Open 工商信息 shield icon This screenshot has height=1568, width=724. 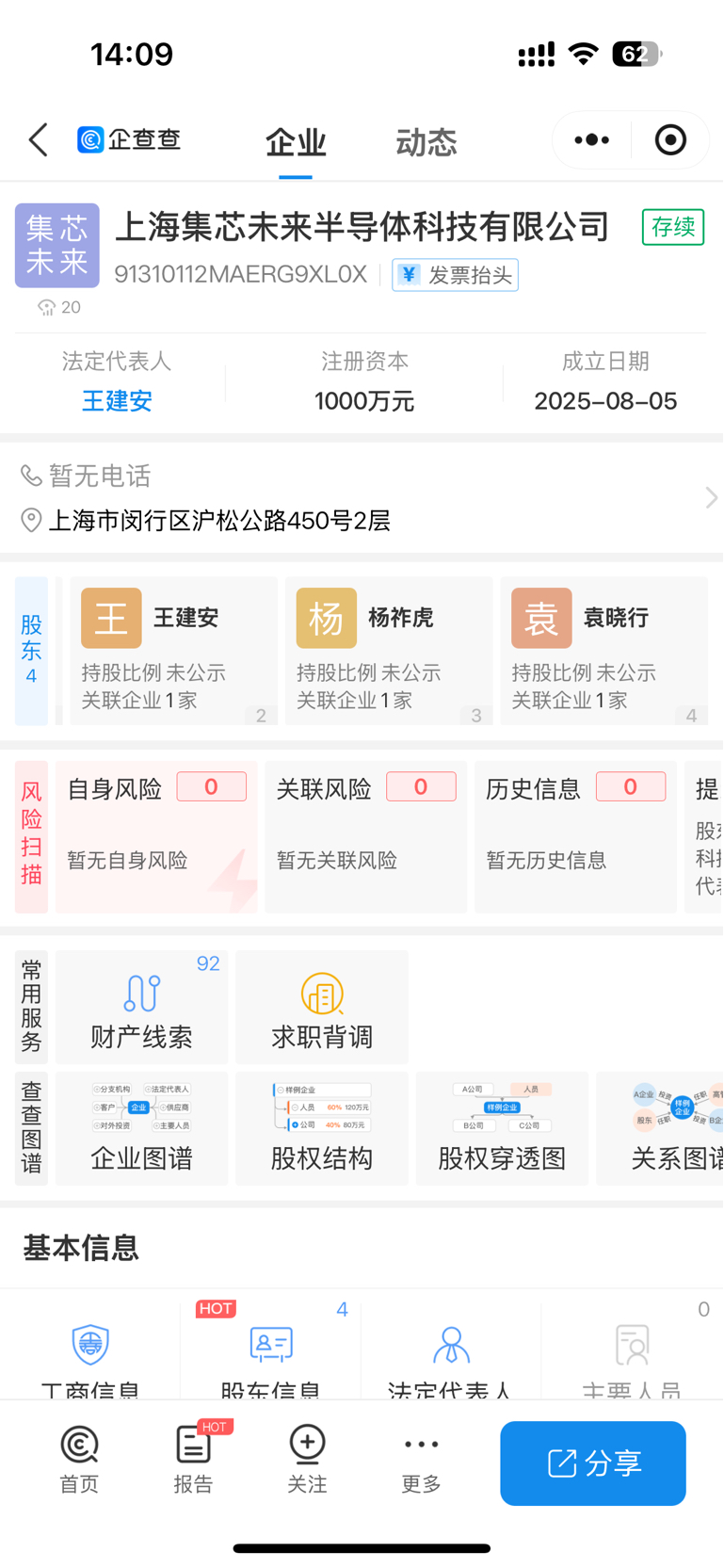point(90,1344)
